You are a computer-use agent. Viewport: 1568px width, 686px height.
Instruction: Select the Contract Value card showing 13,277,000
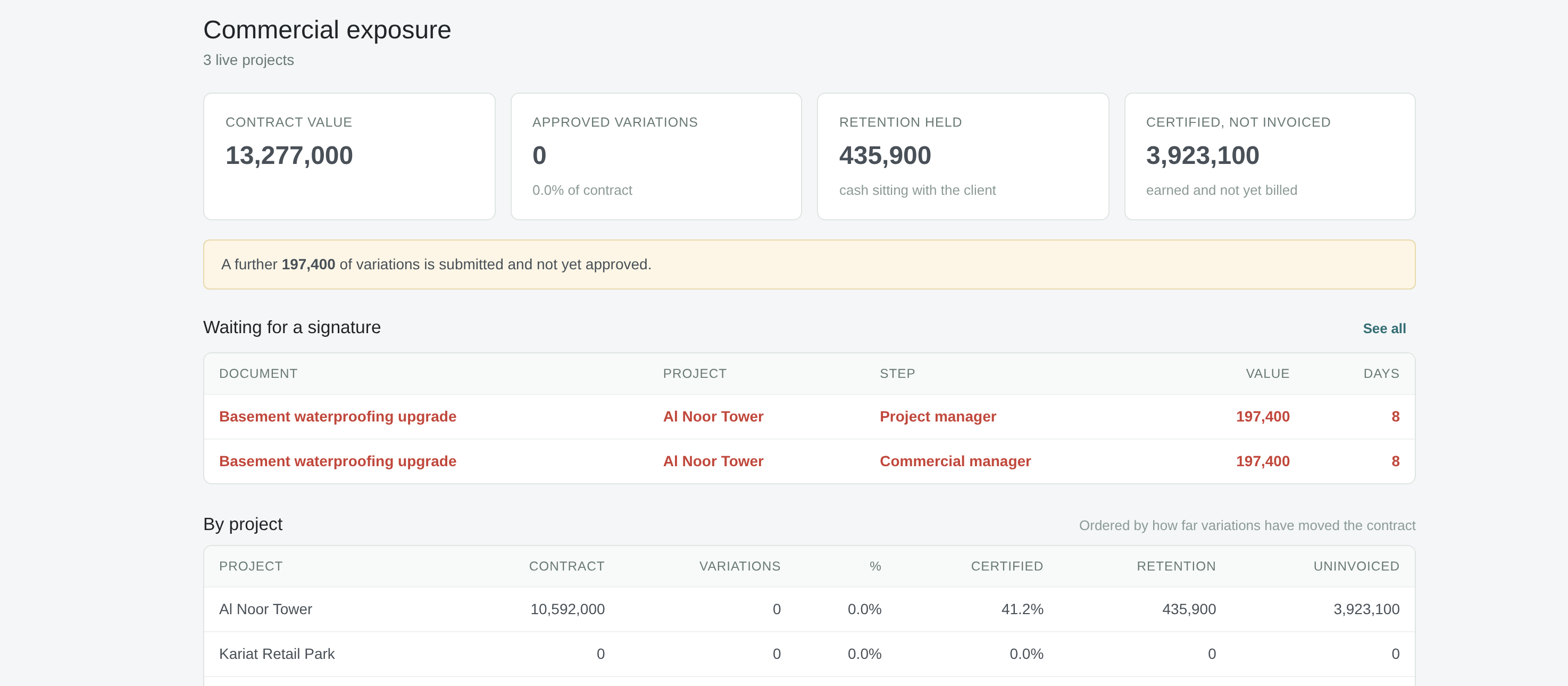pos(349,156)
